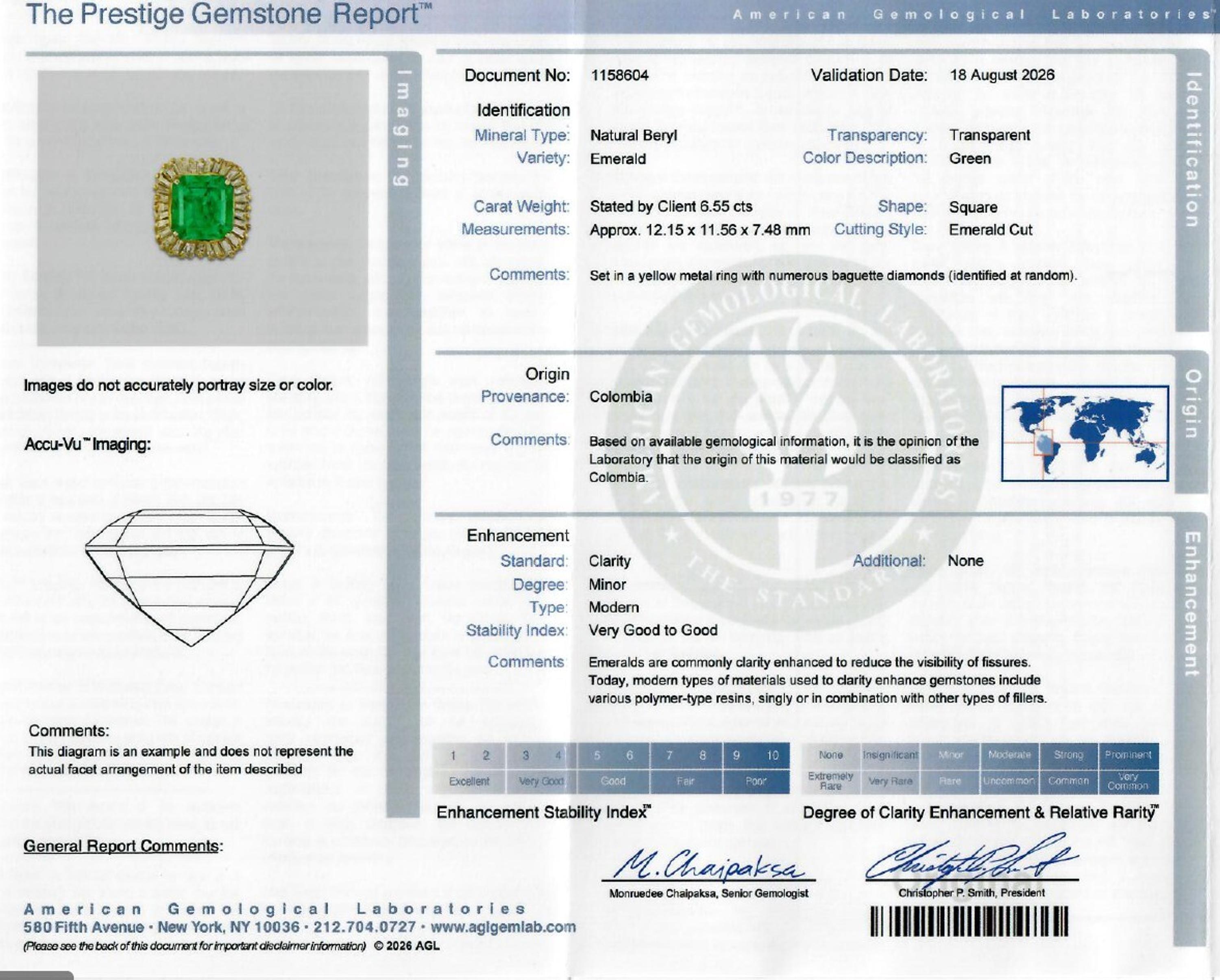Screen dimensions: 1220x980
Task: Click the "© 2026 AGL" copyright notice
Action: click(x=406, y=946)
